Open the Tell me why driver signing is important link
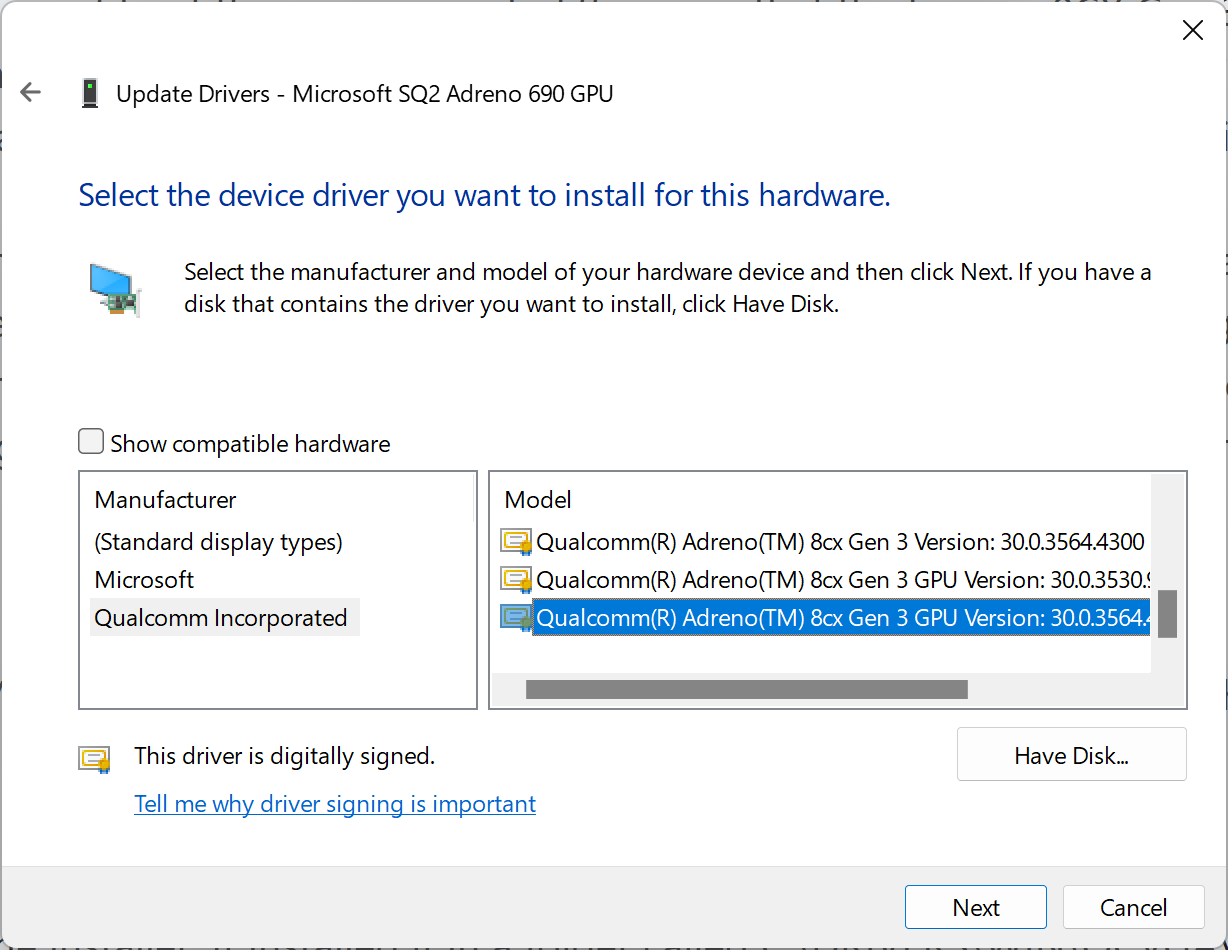This screenshot has height=950, width=1228. pyautogui.click(x=334, y=803)
